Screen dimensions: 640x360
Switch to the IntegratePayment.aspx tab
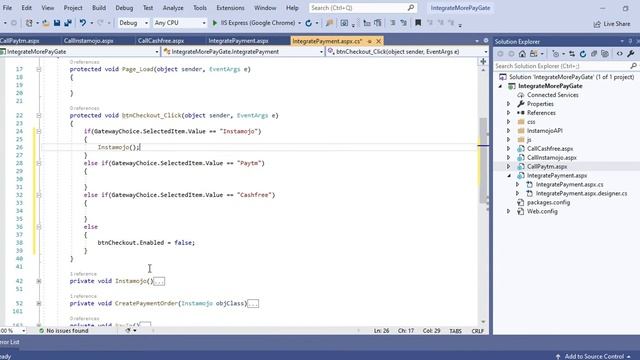[x=238, y=41]
